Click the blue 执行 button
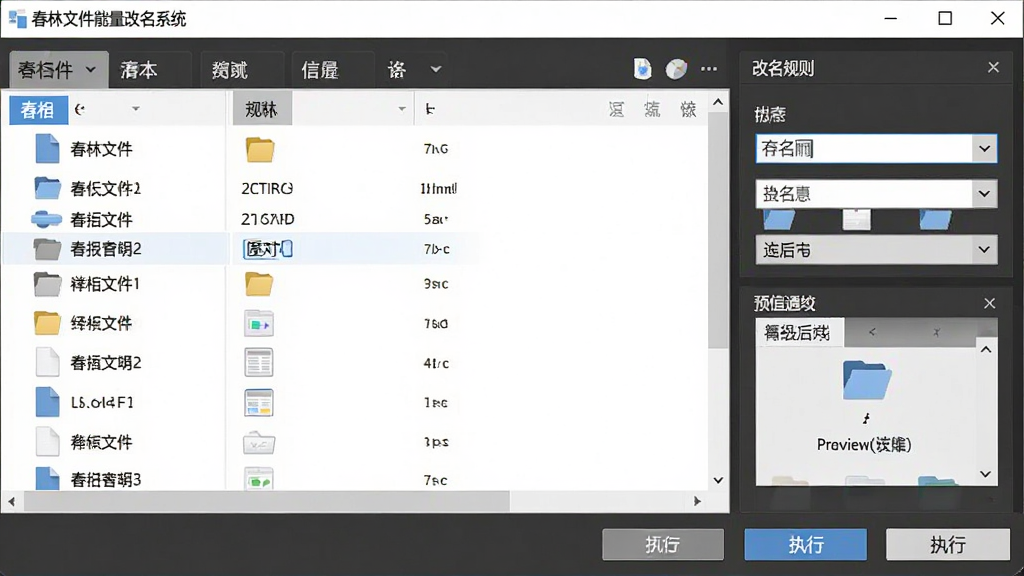 806,545
